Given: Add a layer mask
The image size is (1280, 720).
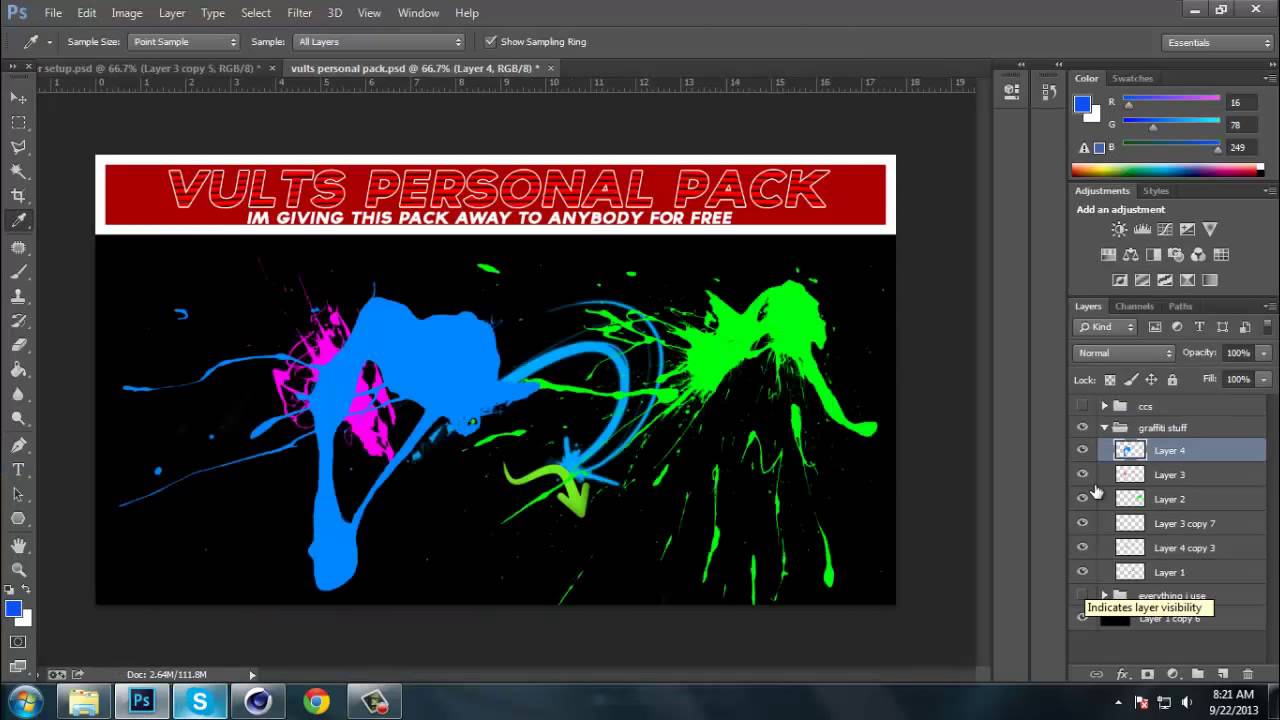Looking at the screenshot, I should coord(1147,675).
